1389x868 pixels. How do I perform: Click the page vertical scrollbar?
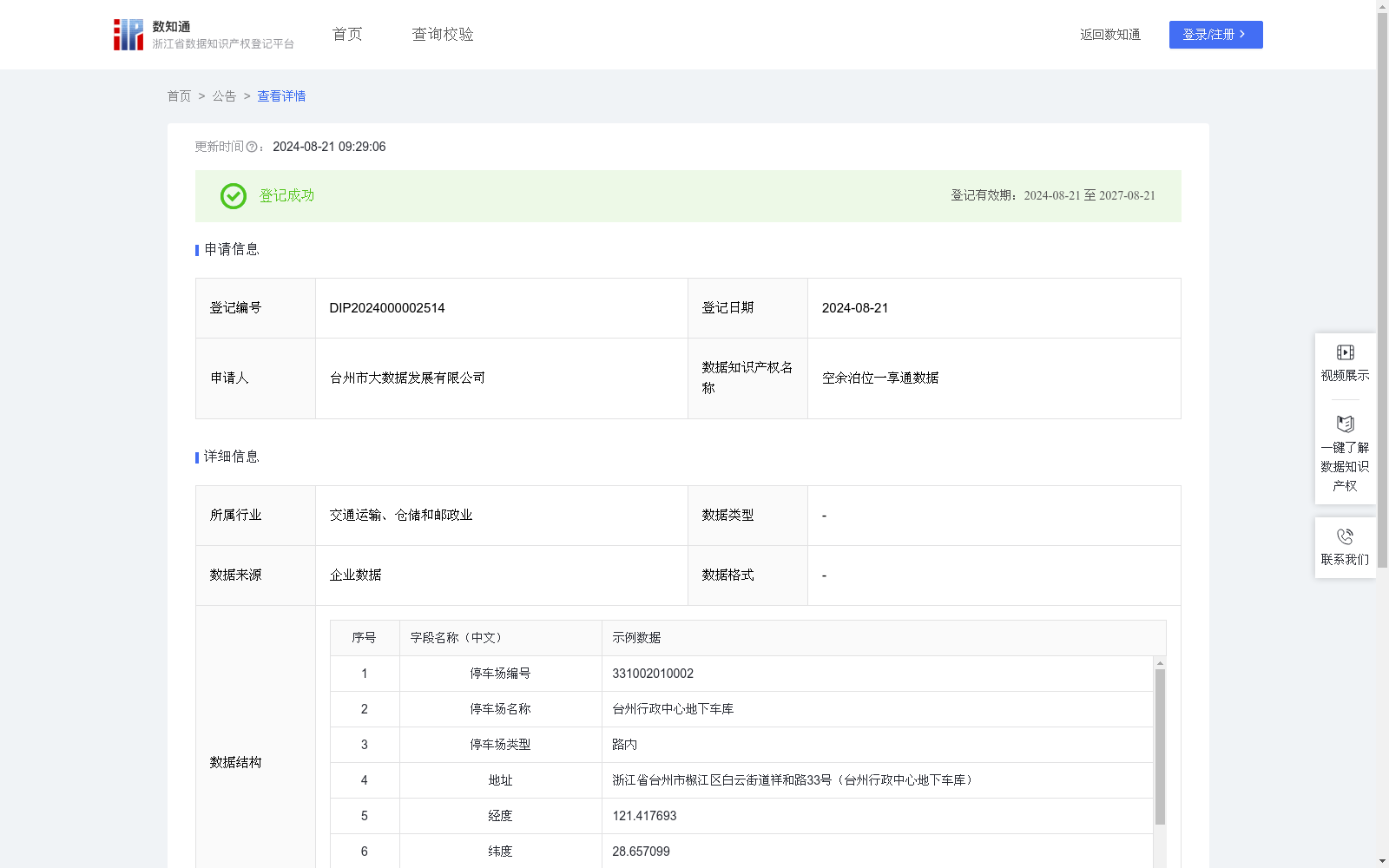tap(1382, 291)
